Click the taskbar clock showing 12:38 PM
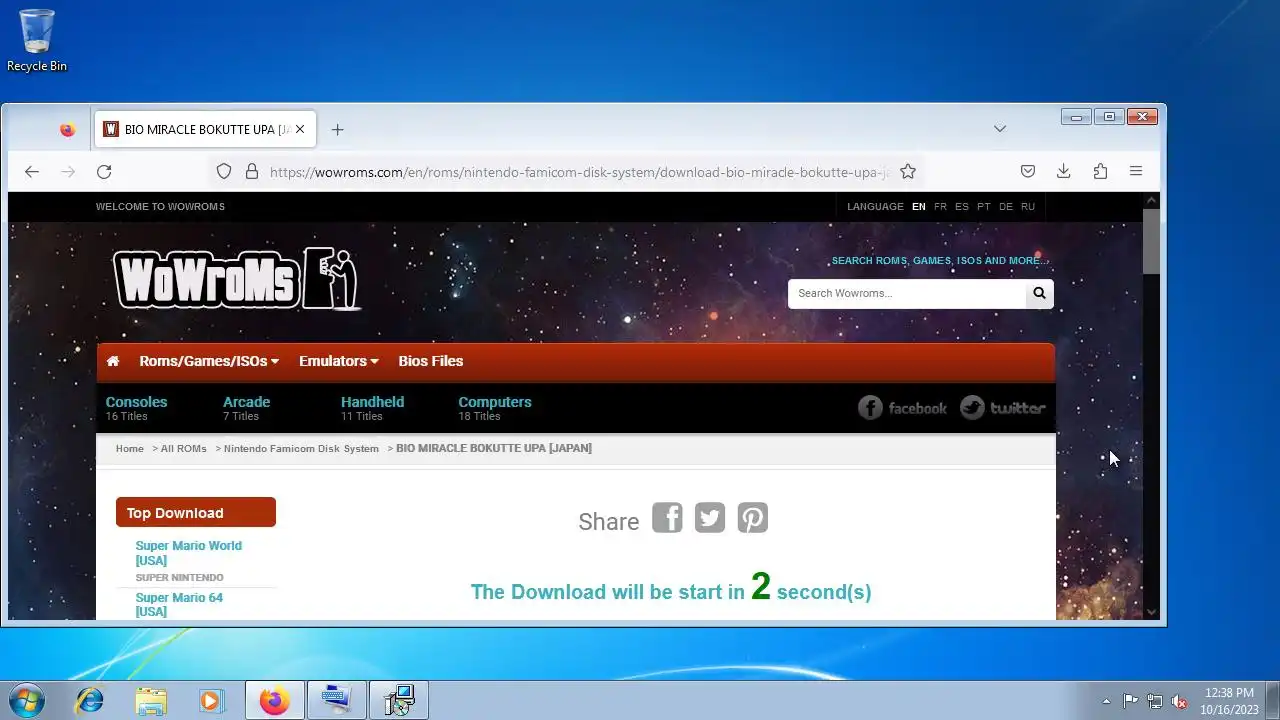This screenshot has height=720, width=1280. [x=1229, y=700]
